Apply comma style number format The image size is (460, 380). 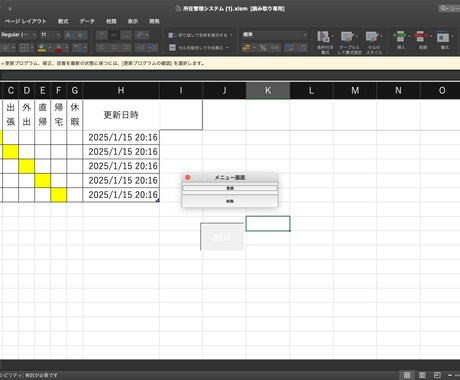click(x=275, y=48)
